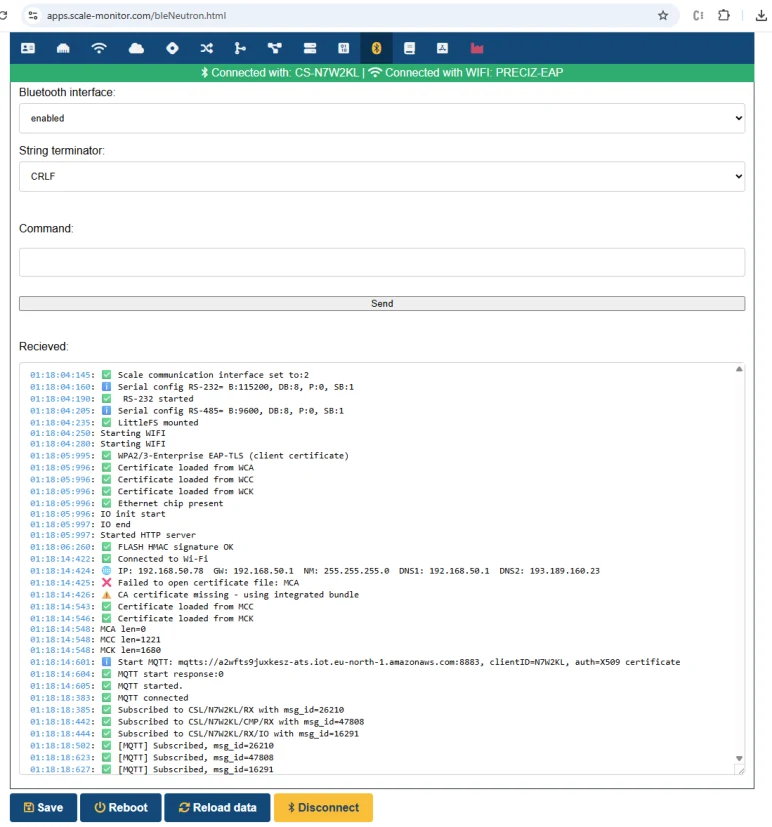The image size is (772, 827).
Task: Click the yellow Disconnect button
Action: coord(323,807)
